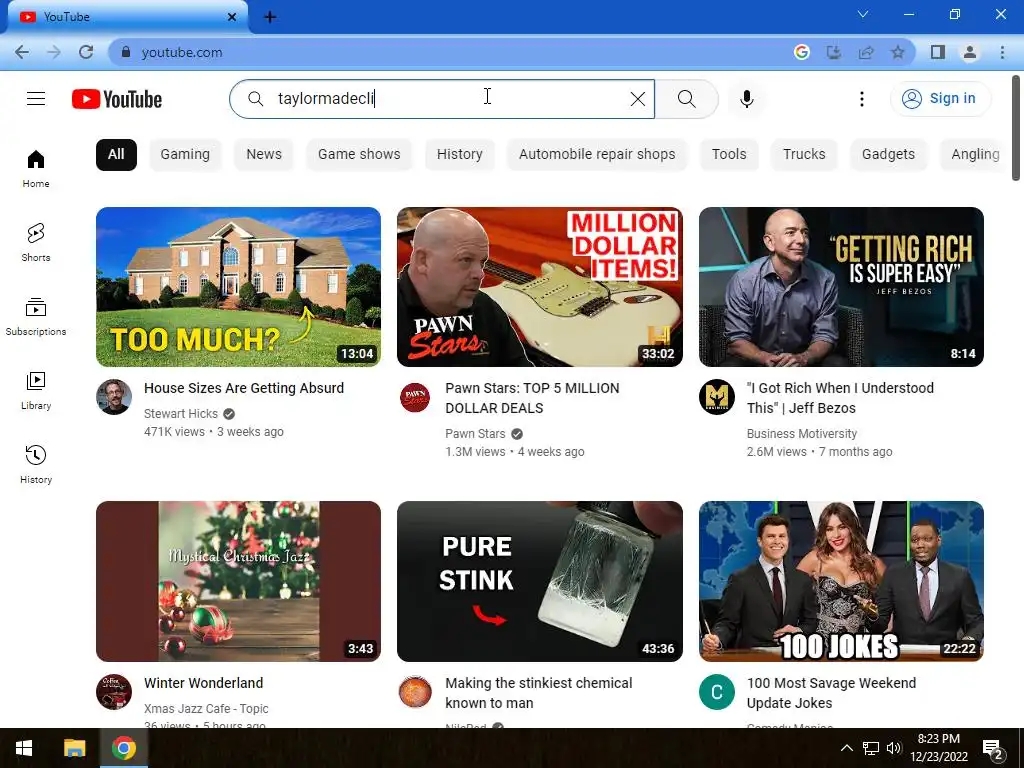Select the Trucks filter chip

coord(804,155)
